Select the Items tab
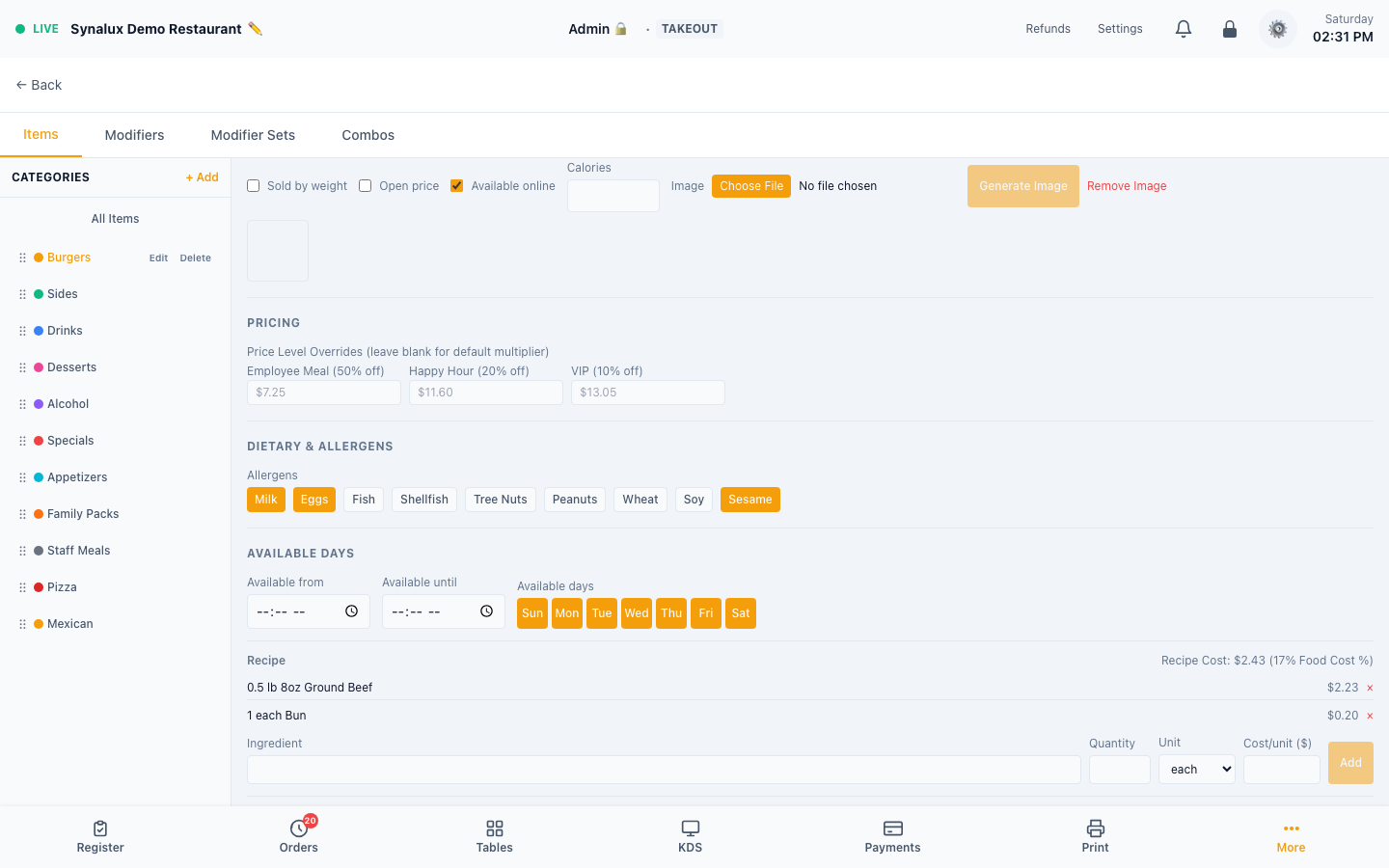1389x868 pixels. pos(41,135)
